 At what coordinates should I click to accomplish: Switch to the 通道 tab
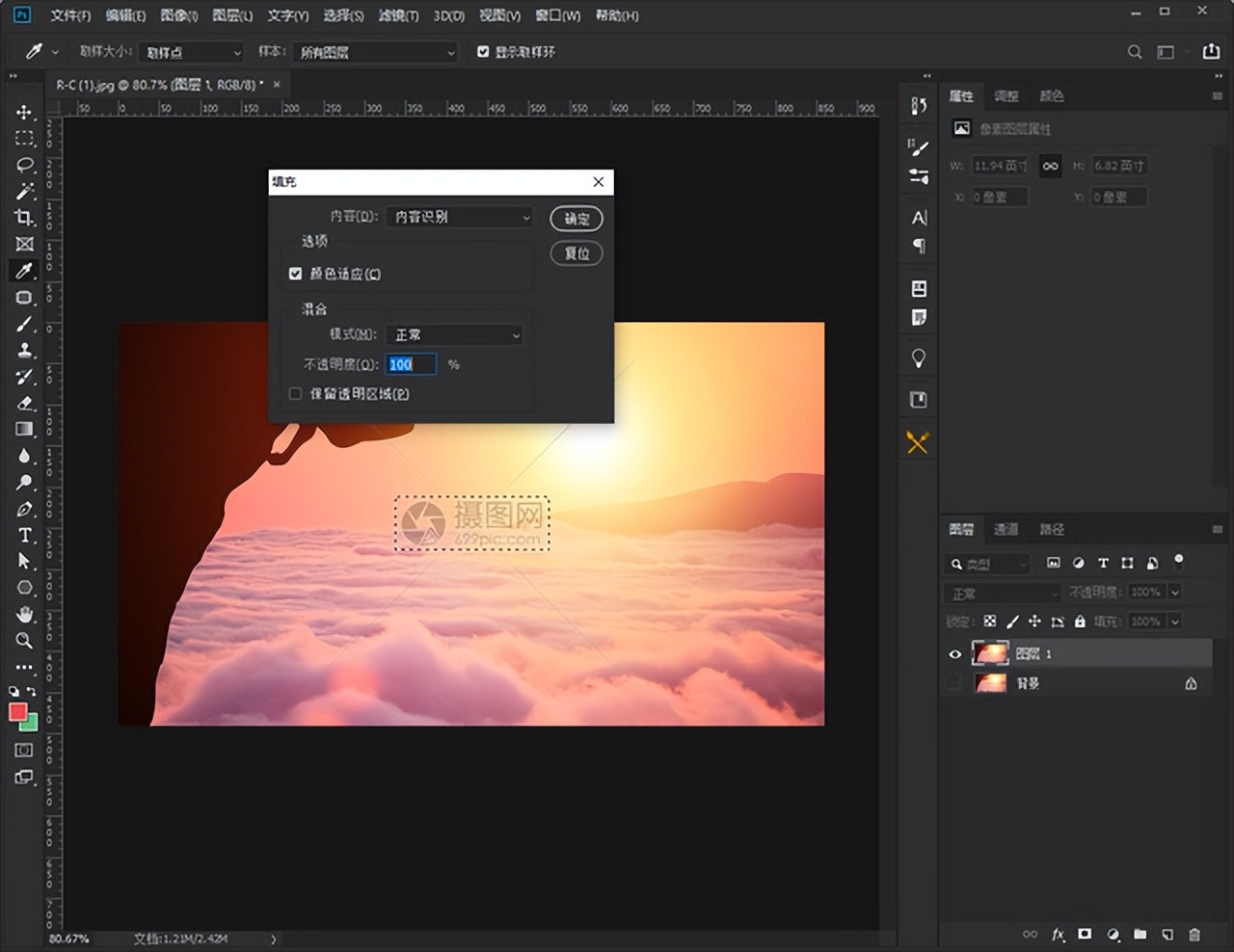click(x=1006, y=529)
